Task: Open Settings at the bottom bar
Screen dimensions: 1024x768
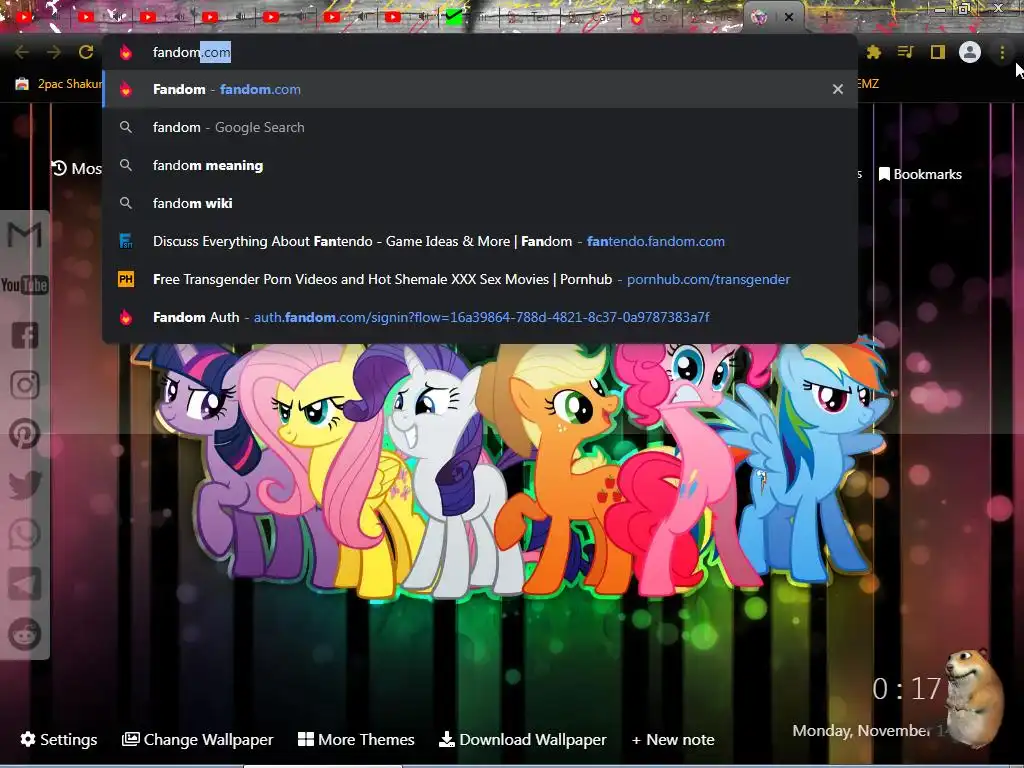Action: tap(59, 739)
